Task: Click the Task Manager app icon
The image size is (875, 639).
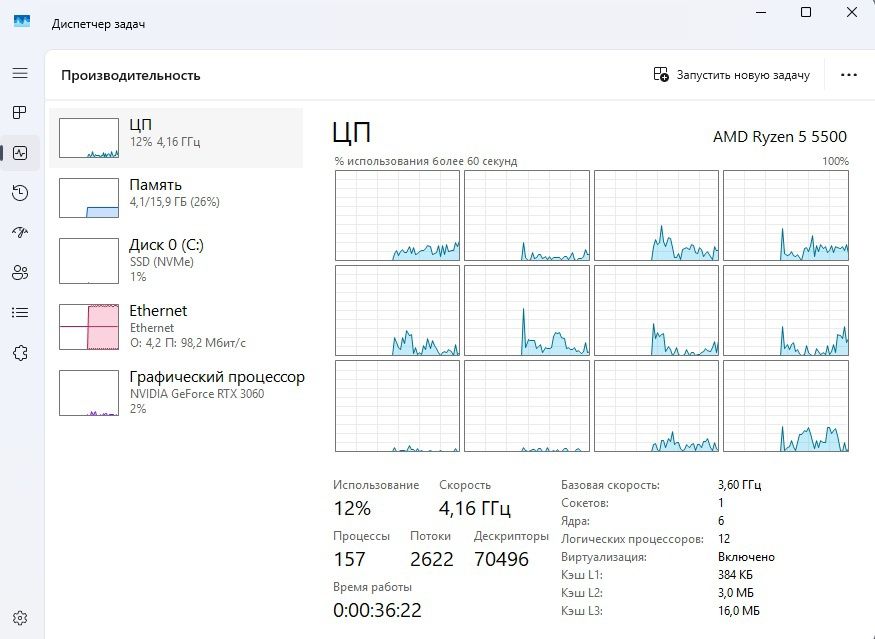Action: (x=22, y=22)
